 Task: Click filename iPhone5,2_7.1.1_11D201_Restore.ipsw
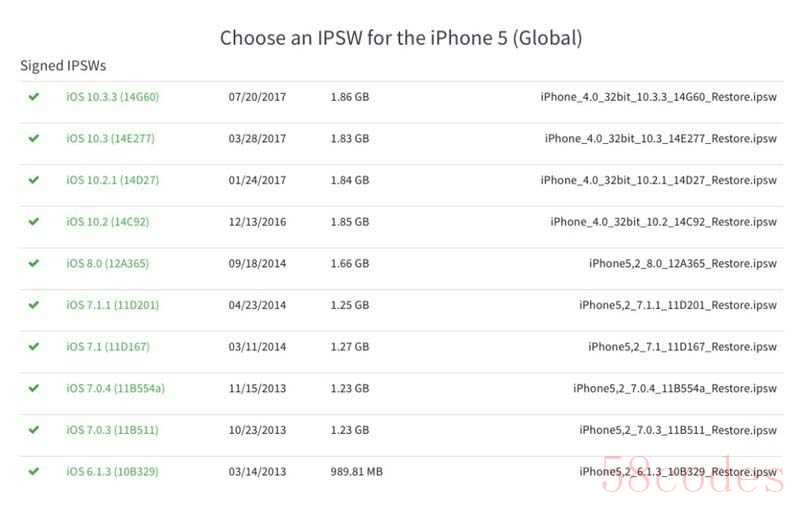(x=678, y=305)
